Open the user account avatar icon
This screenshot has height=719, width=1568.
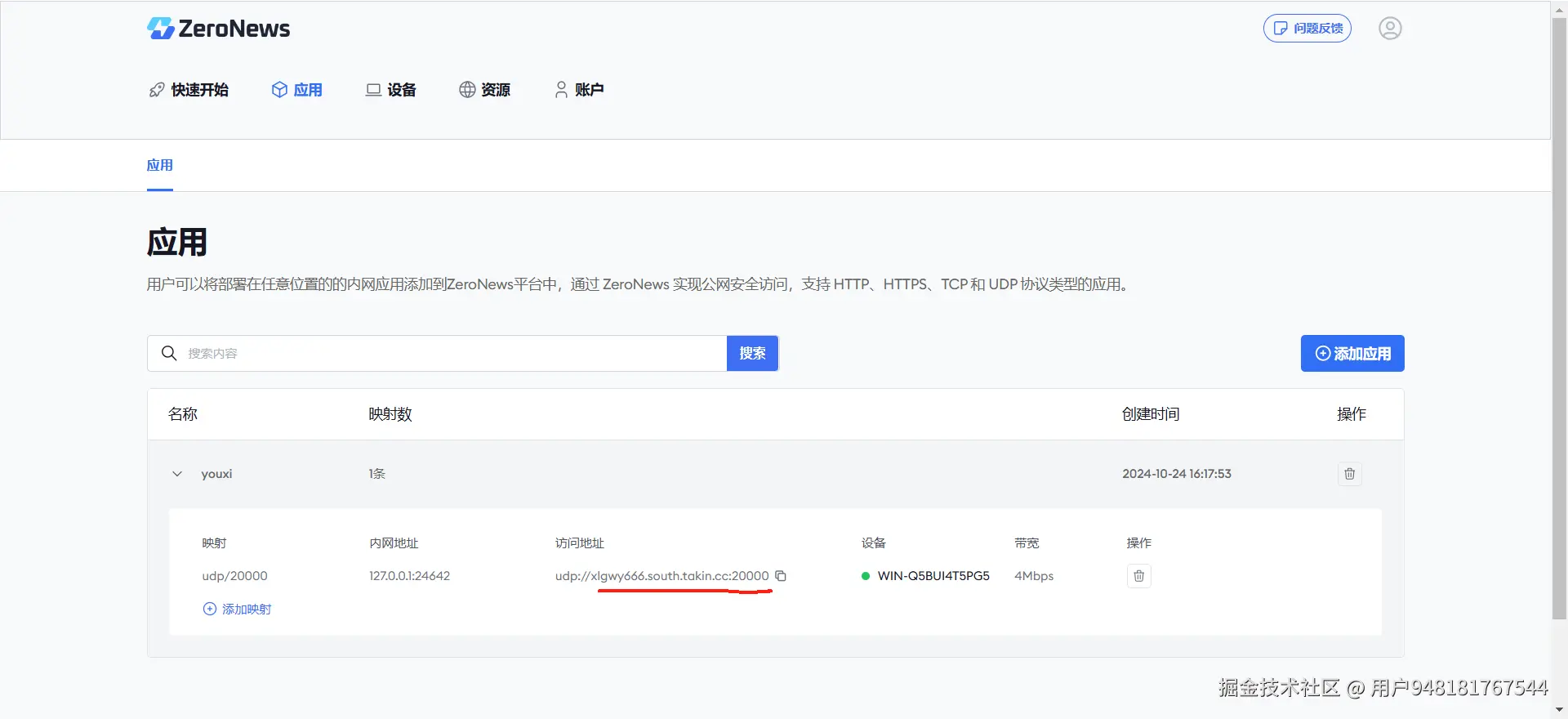[x=1390, y=29]
